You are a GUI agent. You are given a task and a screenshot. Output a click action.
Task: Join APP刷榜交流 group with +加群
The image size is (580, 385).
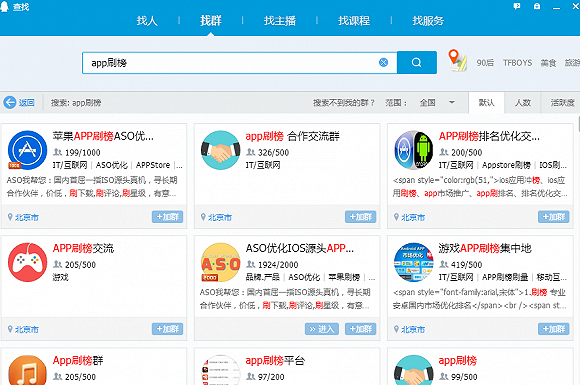tap(168, 329)
